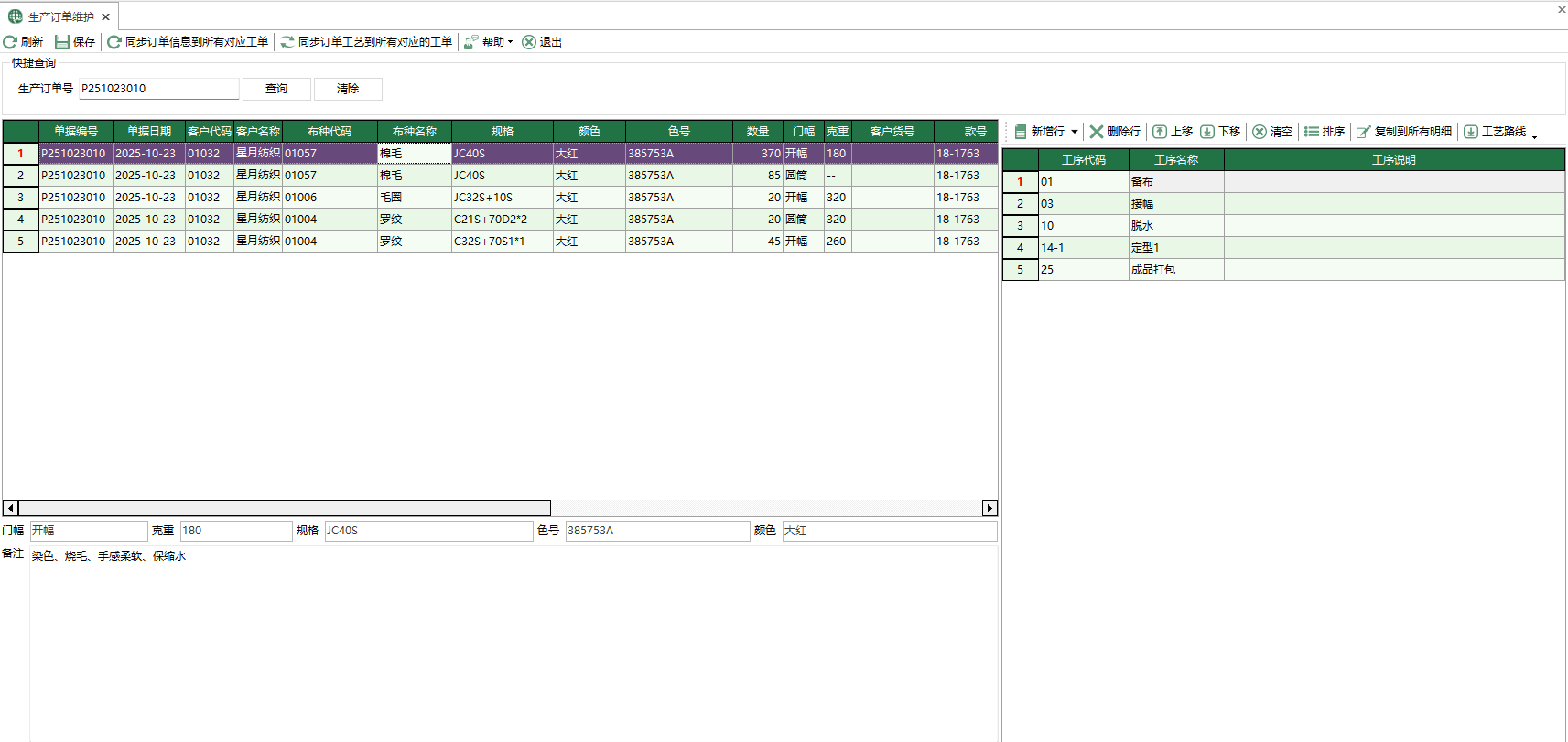This screenshot has height=742, width=1568.
Task: Click the production order number input field
Action: coord(158,89)
